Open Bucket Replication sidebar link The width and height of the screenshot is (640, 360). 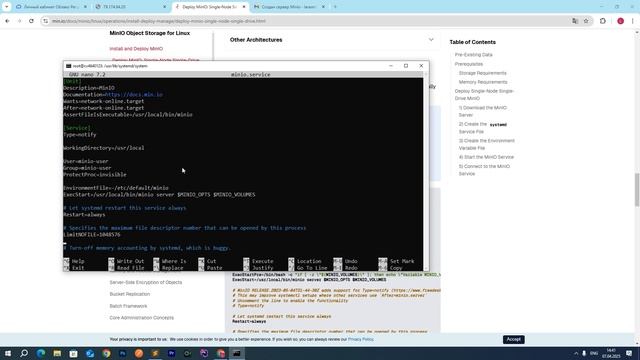(x=129, y=294)
